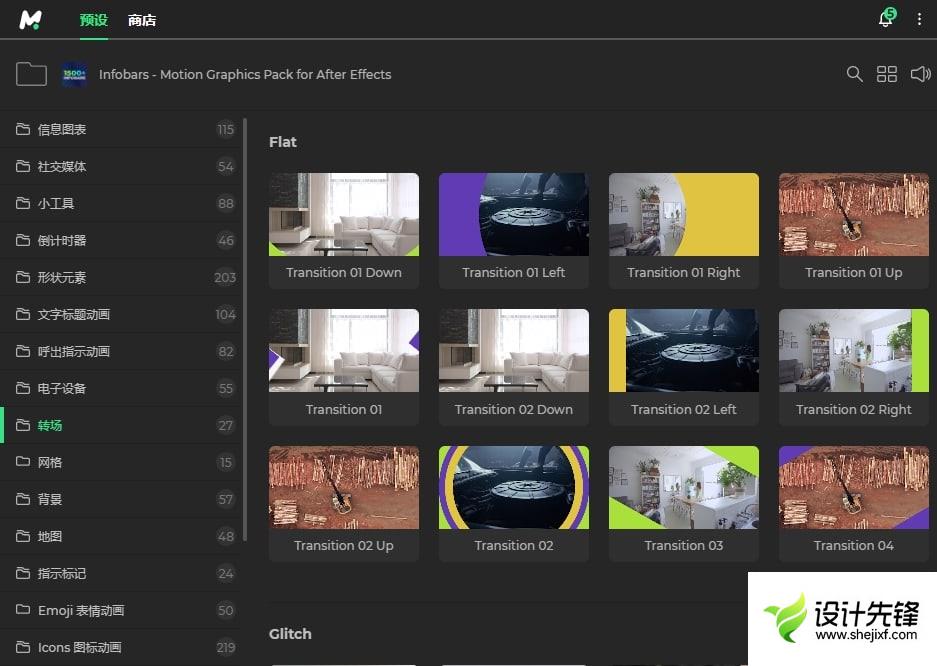Select the 转场 category
This screenshot has height=666, width=937.
click(x=50, y=425)
